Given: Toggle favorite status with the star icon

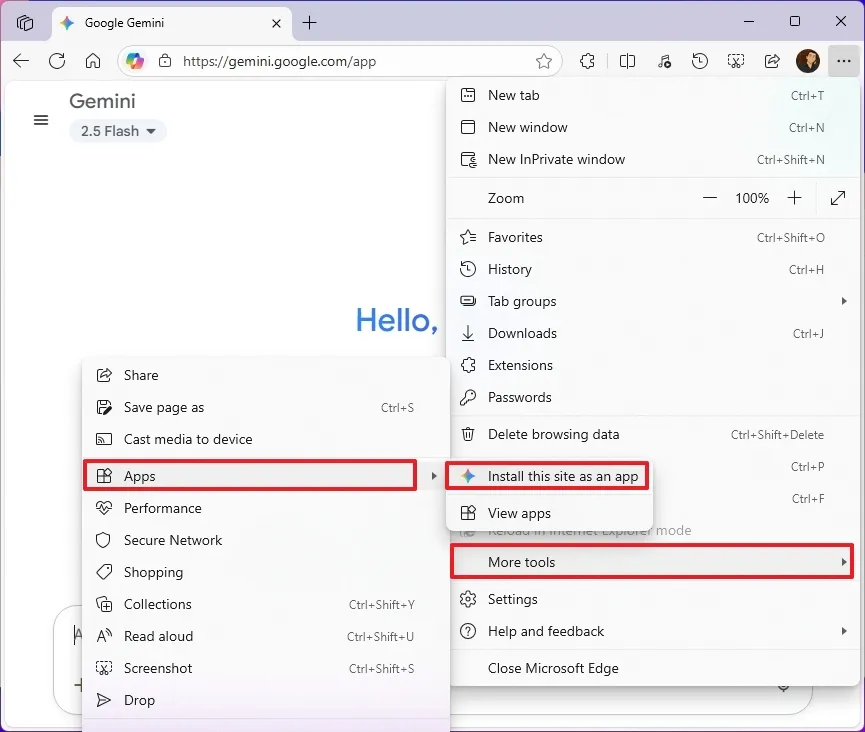Looking at the screenshot, I should (x=544, y=61).
